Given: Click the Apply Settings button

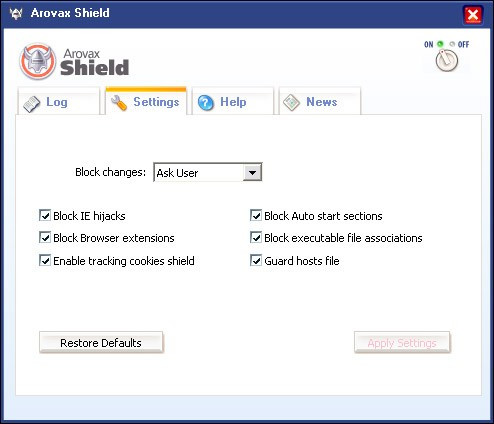Looking at the screenshot, I should 402,342.
